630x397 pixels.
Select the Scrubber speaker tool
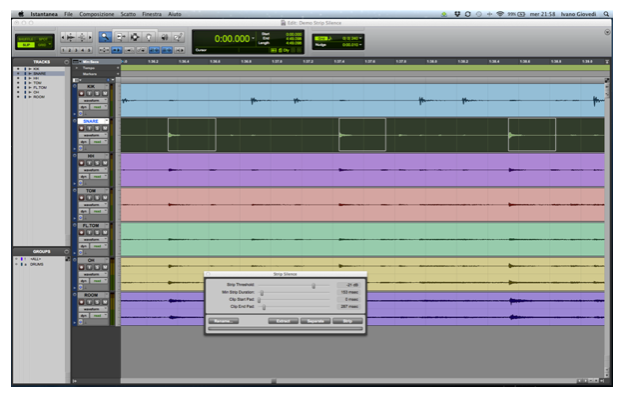[x=164, y=37]
